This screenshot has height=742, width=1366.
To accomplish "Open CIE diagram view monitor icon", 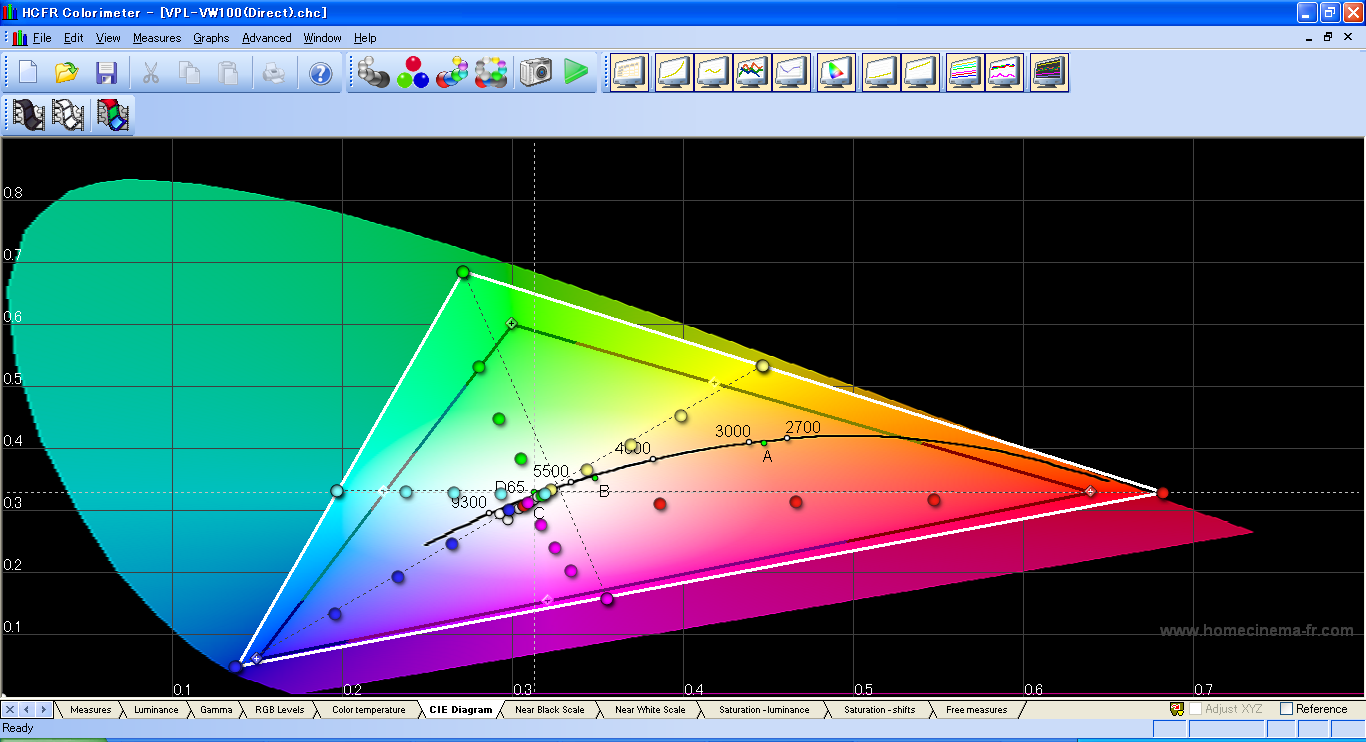I will (x=836, y=73).
